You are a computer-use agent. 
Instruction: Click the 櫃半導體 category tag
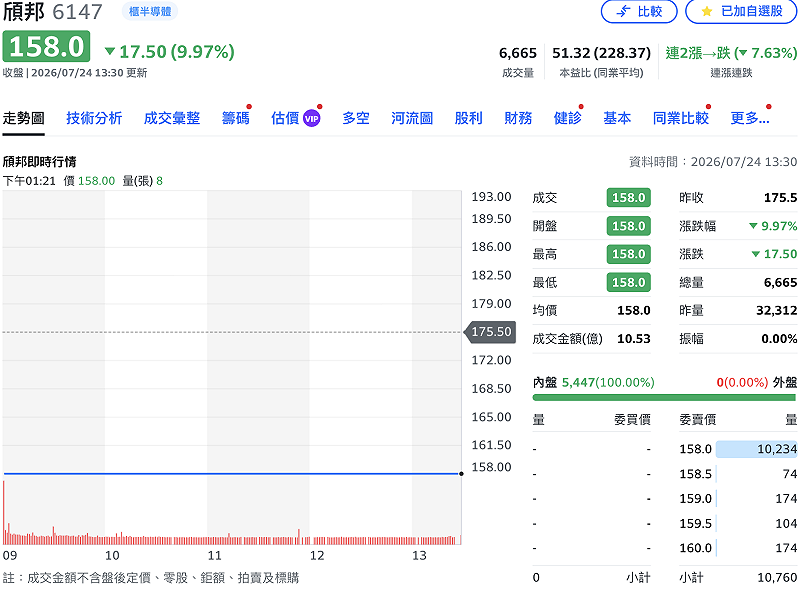(x=149, y=11)
